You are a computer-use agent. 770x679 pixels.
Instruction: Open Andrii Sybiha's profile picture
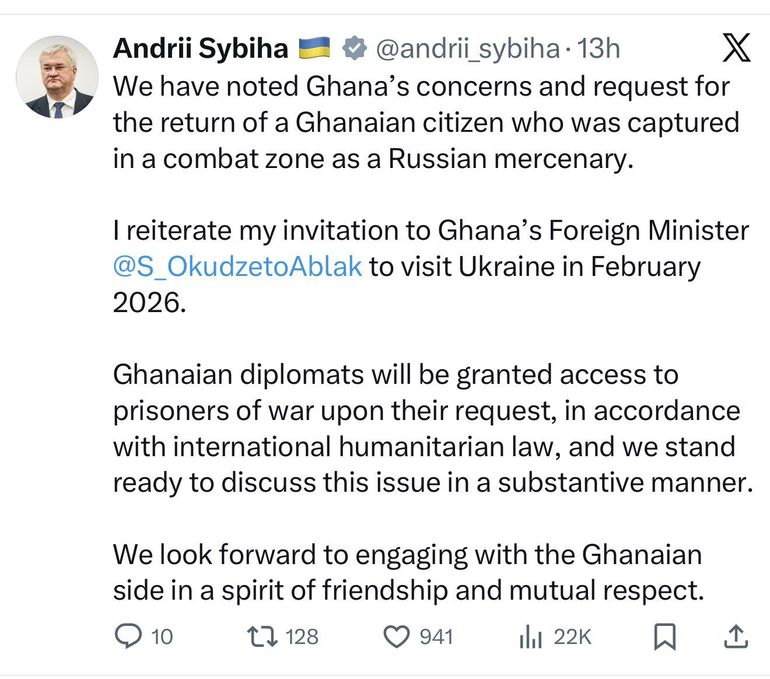[x=58, y=77]
